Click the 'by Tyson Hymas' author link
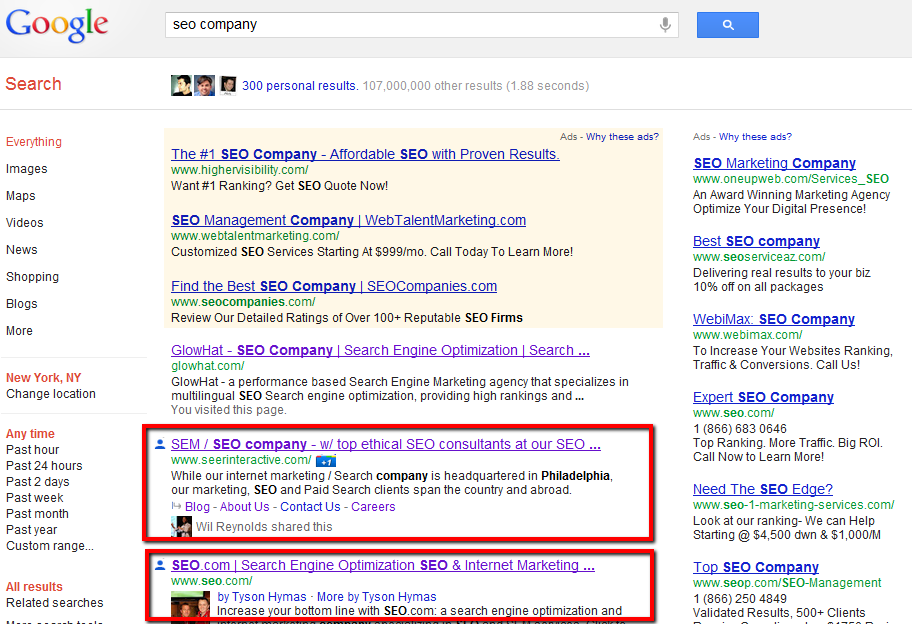 pyautogui.click(x=262, y=597)
